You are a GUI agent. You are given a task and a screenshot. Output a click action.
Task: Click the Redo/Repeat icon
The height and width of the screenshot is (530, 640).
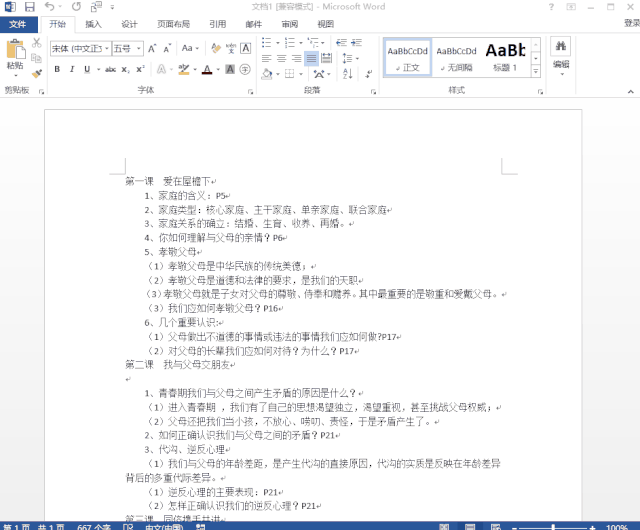point(76,7)
